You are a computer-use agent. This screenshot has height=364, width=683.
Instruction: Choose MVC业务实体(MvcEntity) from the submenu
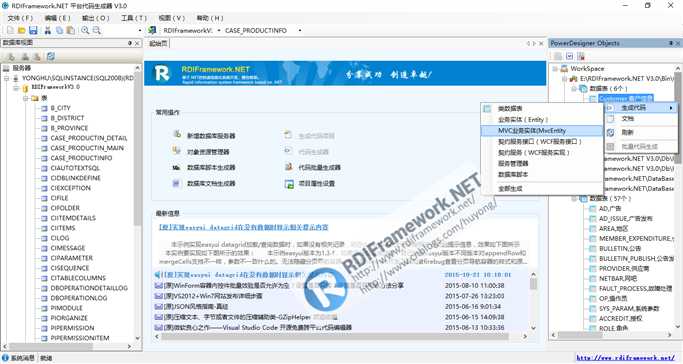pyautogui.click(x=541, y=130)
